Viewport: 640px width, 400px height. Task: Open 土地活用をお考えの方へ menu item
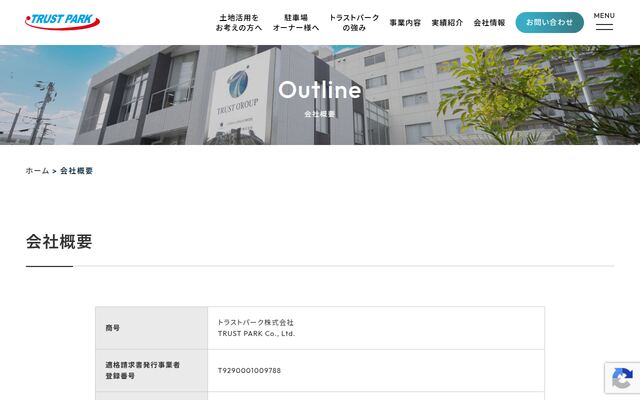point(239,22)
